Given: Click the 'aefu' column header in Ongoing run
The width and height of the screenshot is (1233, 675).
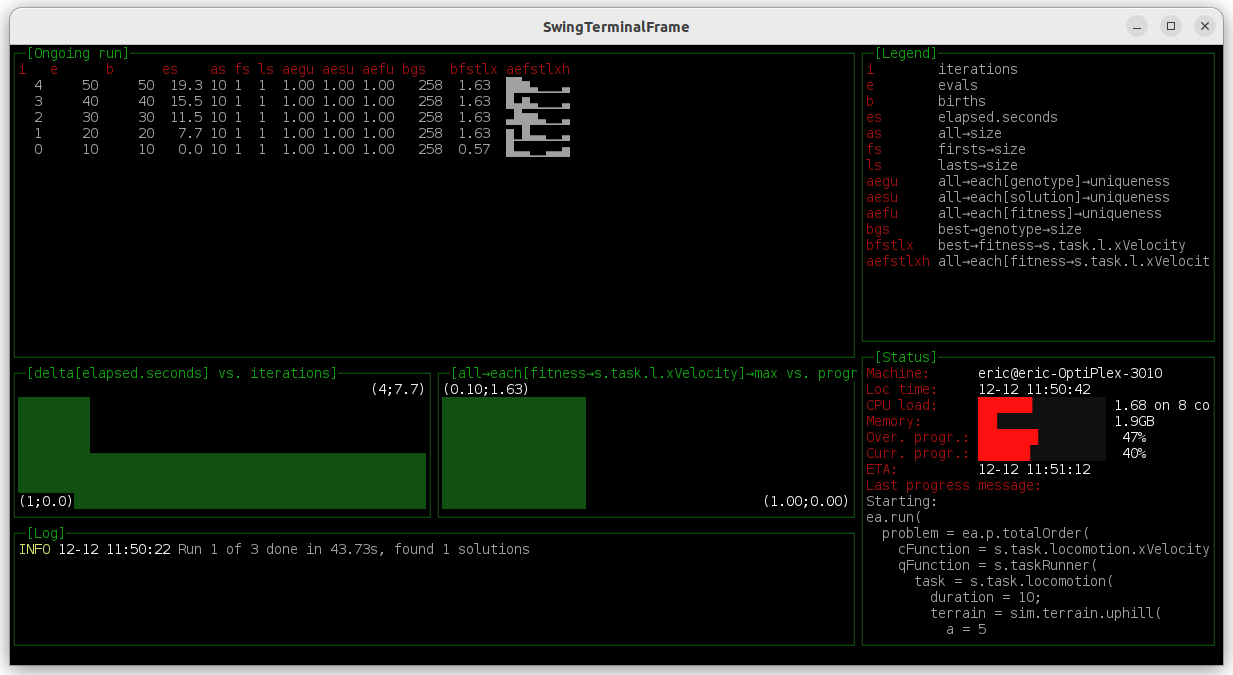Looking at the screenshot, I should pos(378,69).
